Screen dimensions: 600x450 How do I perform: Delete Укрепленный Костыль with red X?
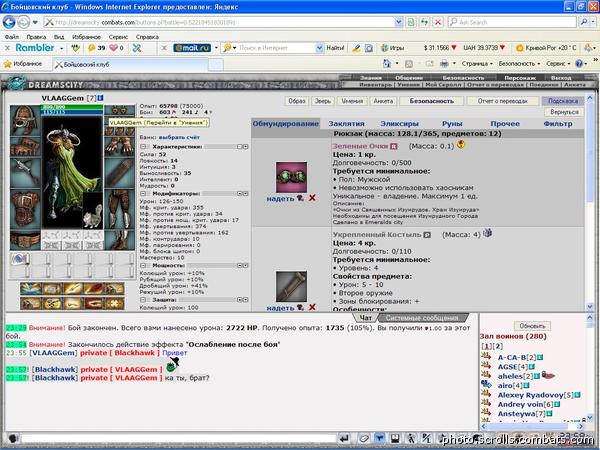point(312,307)
